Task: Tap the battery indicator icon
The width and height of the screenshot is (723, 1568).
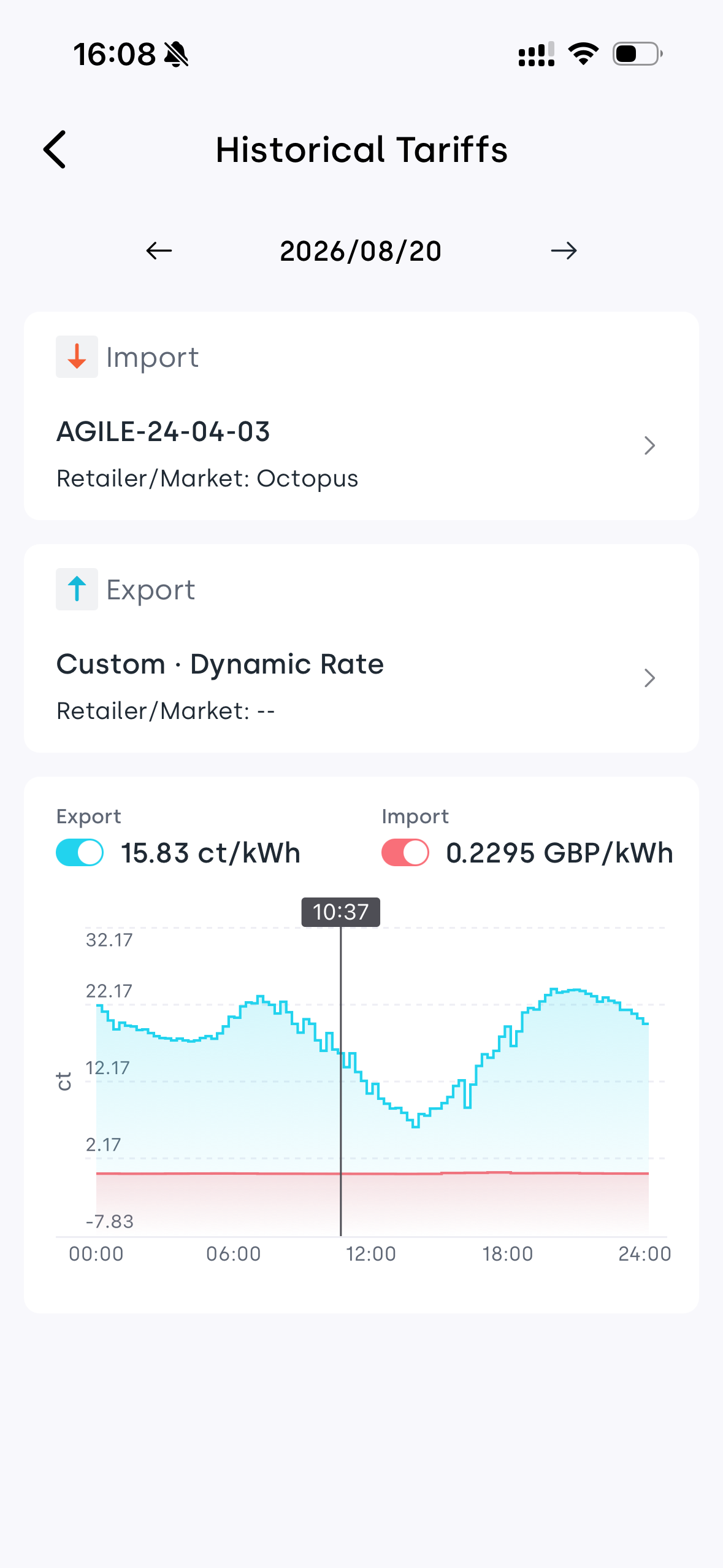Action: 638,54
